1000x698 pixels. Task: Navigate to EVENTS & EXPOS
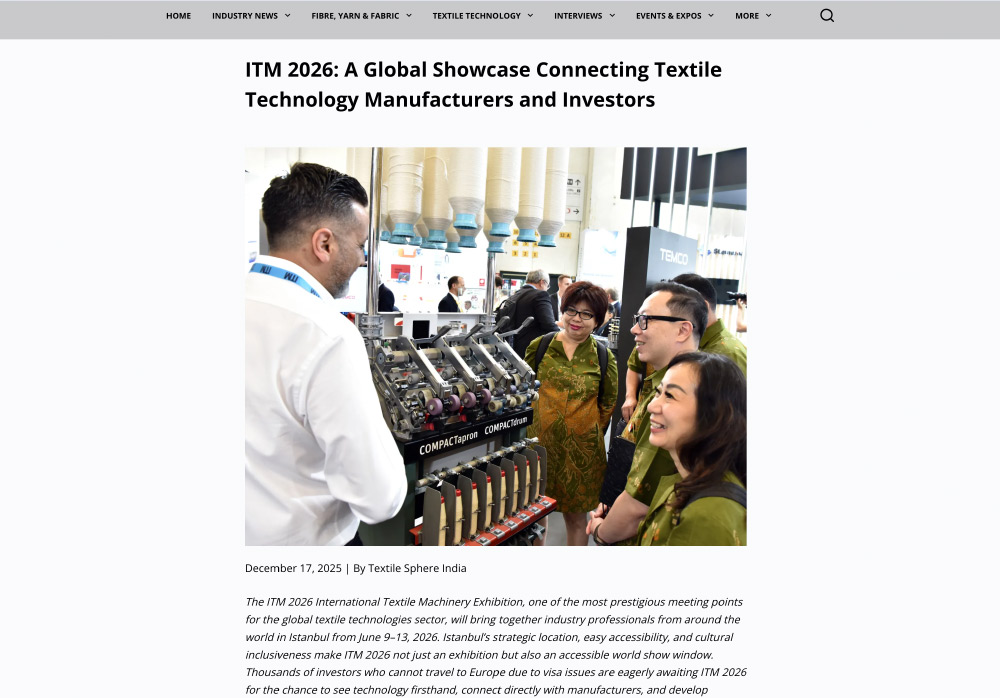point(668,16)
